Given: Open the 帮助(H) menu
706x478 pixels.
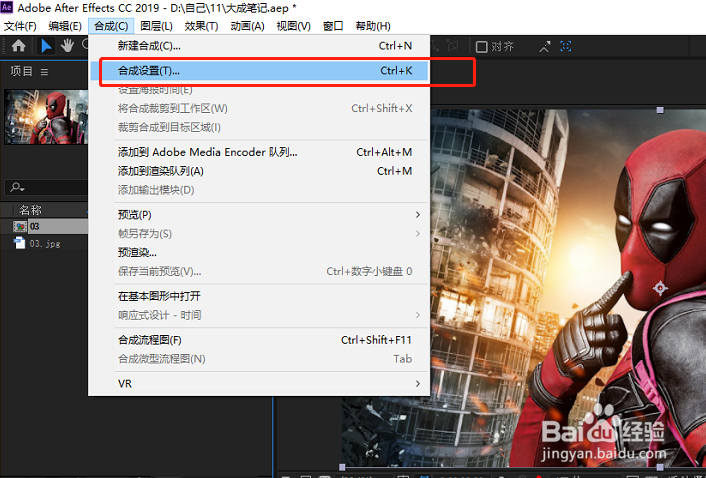Looking at the screenshot, I should point(373,26).
